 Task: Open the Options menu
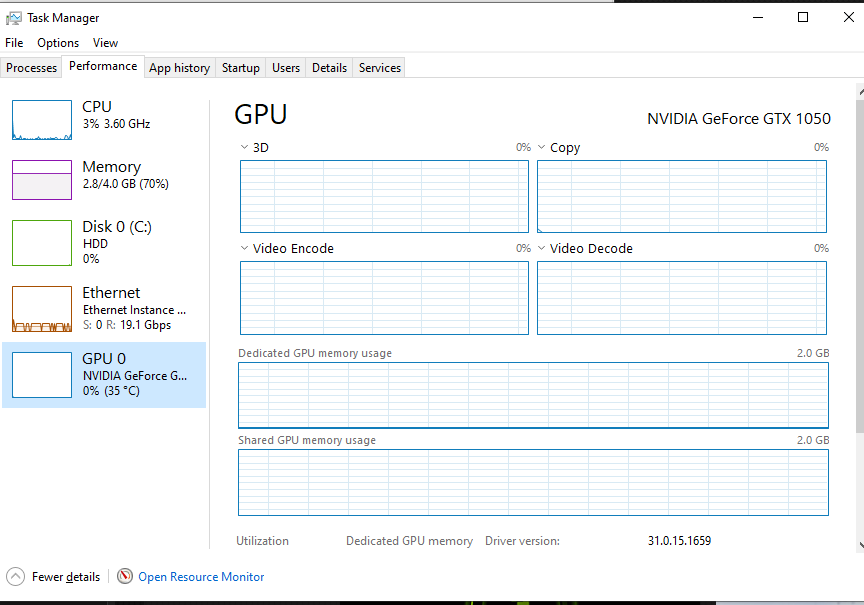(58, 43)
